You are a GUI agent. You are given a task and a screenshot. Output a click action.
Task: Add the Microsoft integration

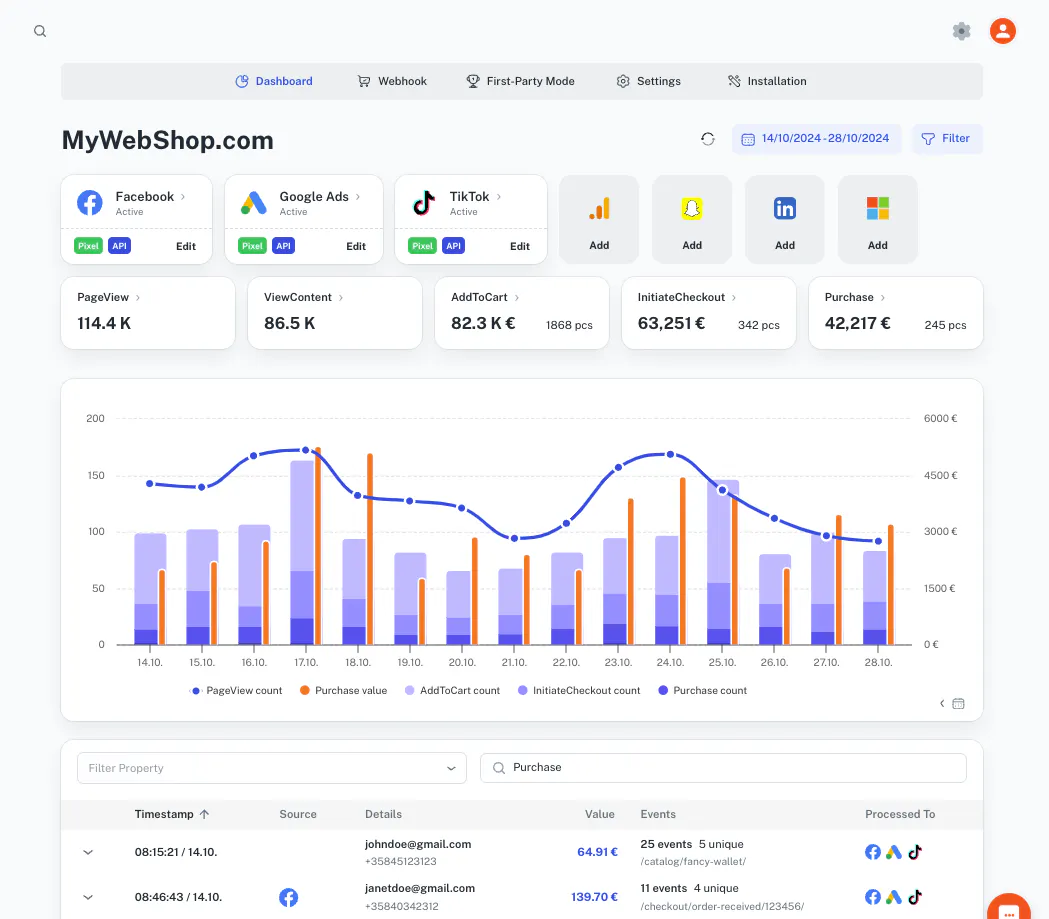click(878, 219)
